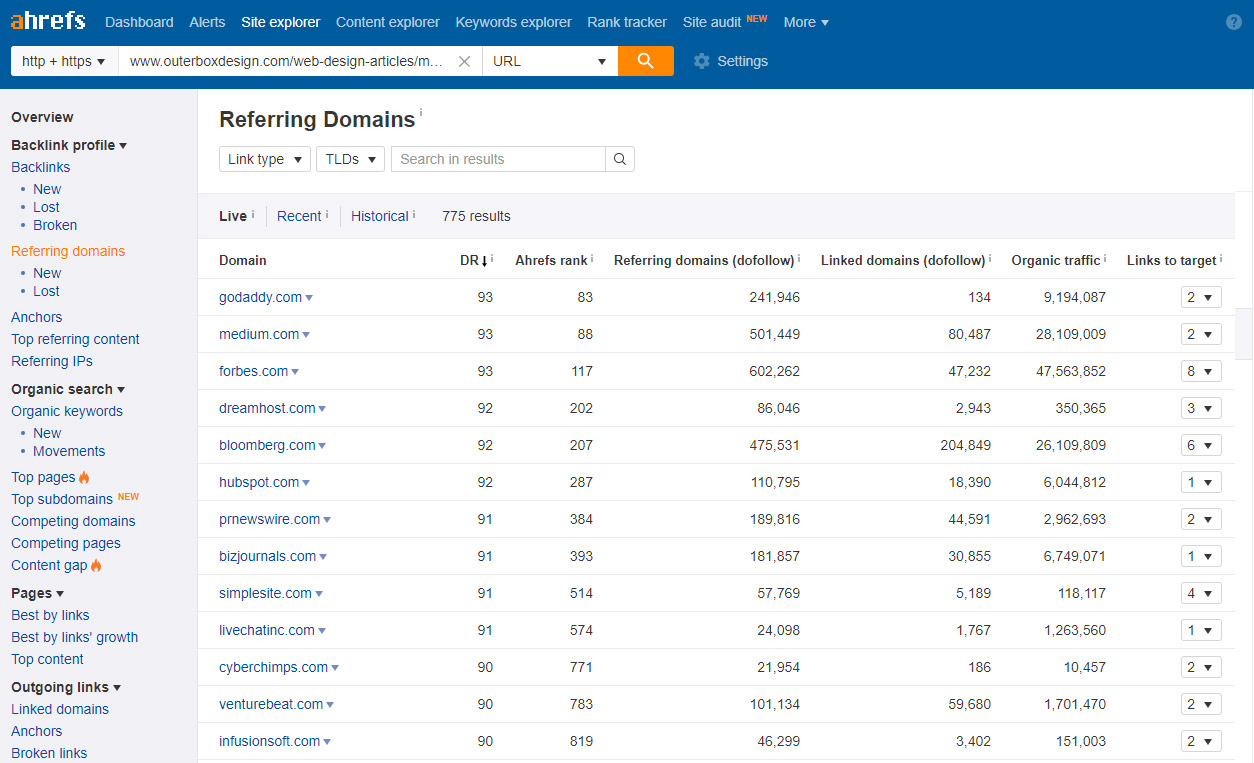The image size is (1254, 763).
Task: Click the orange search magnifier button
Action: (x=646, y=61)
